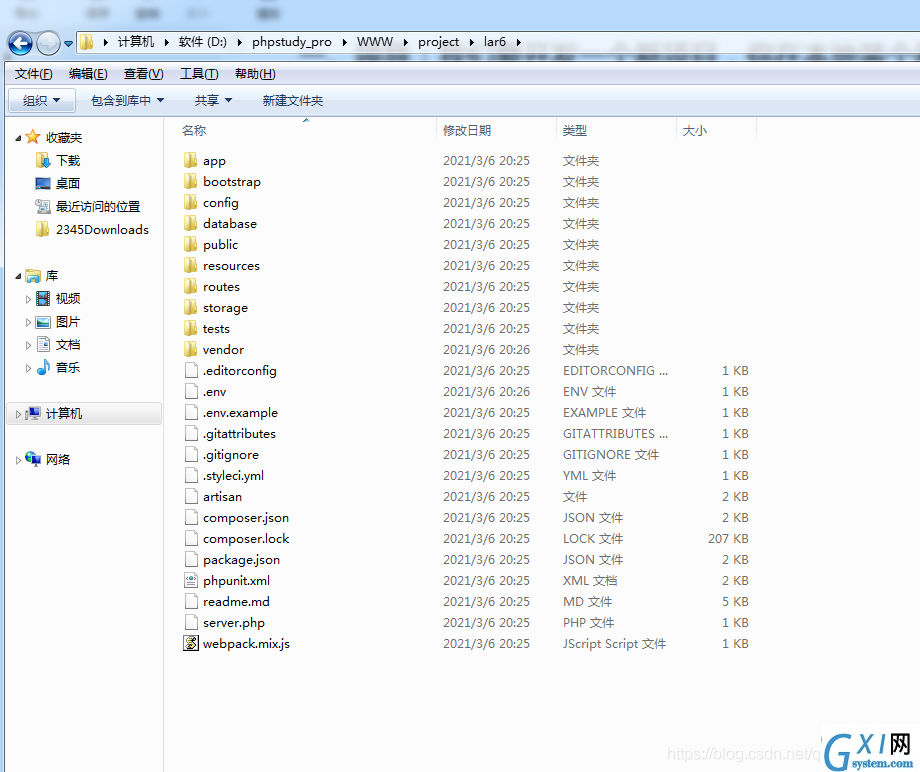This screenshot has width=920, height=772.
Task: Open the Edit (编辑) menu
Action: (x=88, y=73)
